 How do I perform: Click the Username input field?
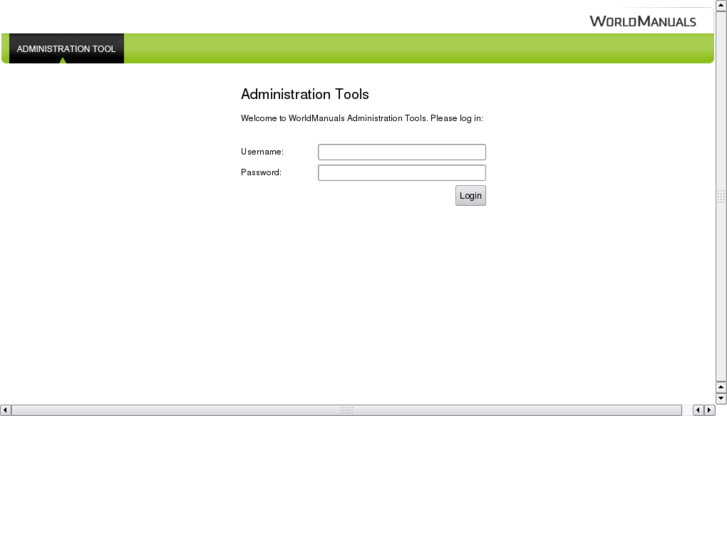pos(402,152)
